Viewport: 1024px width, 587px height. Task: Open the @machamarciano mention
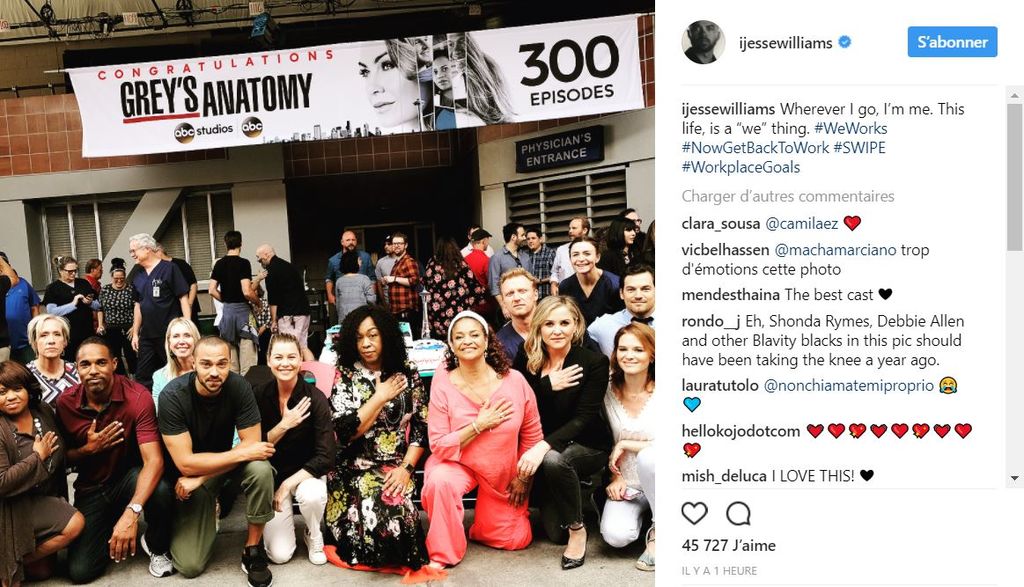click(835, 249)
